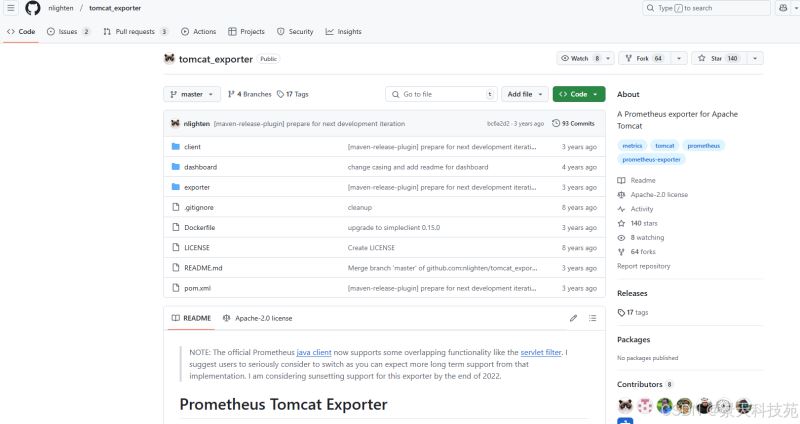Switch to the Pull requests tab
The image size is (800, 424).
(x=135, y=32)
